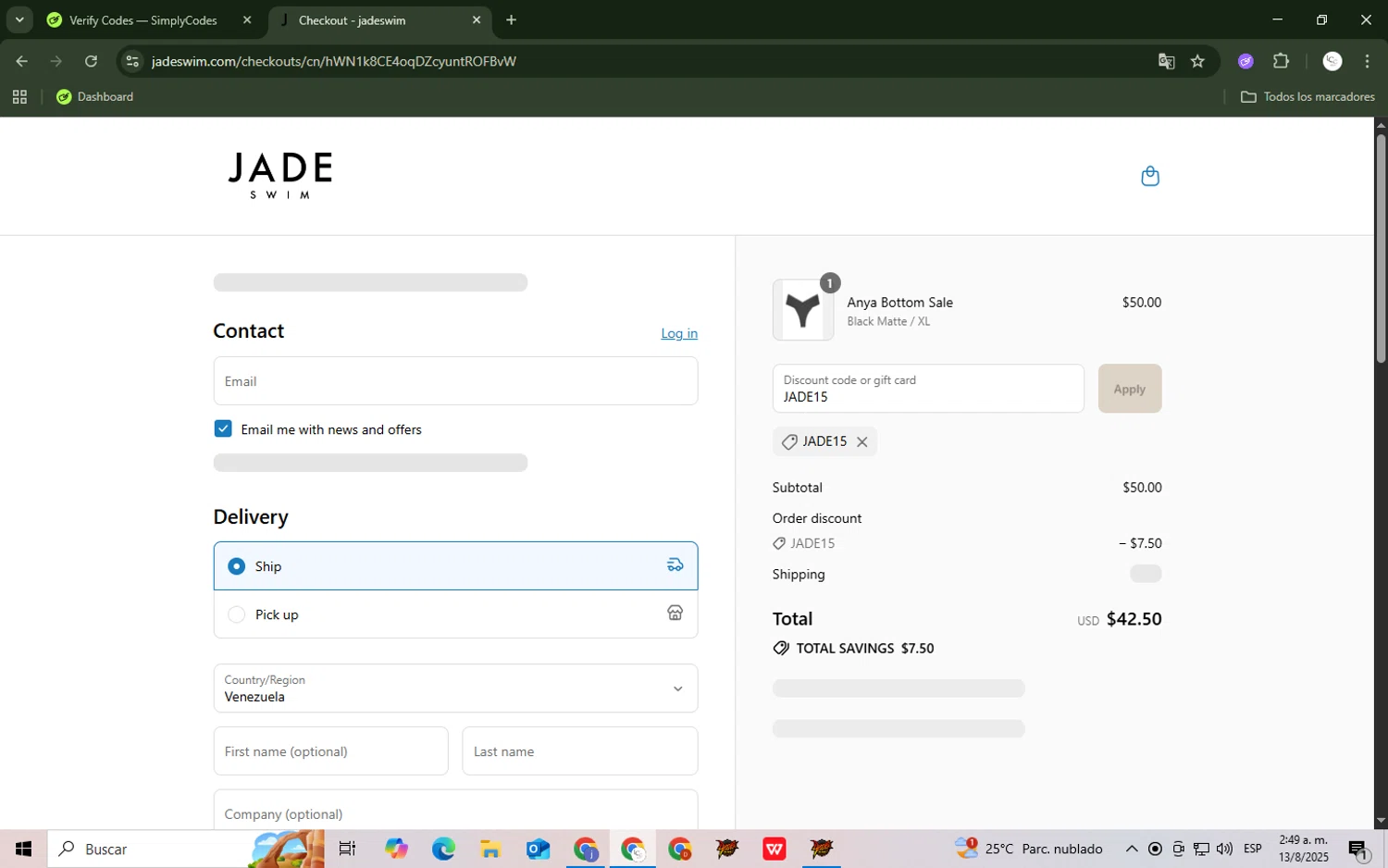The width and height of the screenshot is (1388, 868).
Task: Open the purple extension icon
Action: tap(1245, 61)
